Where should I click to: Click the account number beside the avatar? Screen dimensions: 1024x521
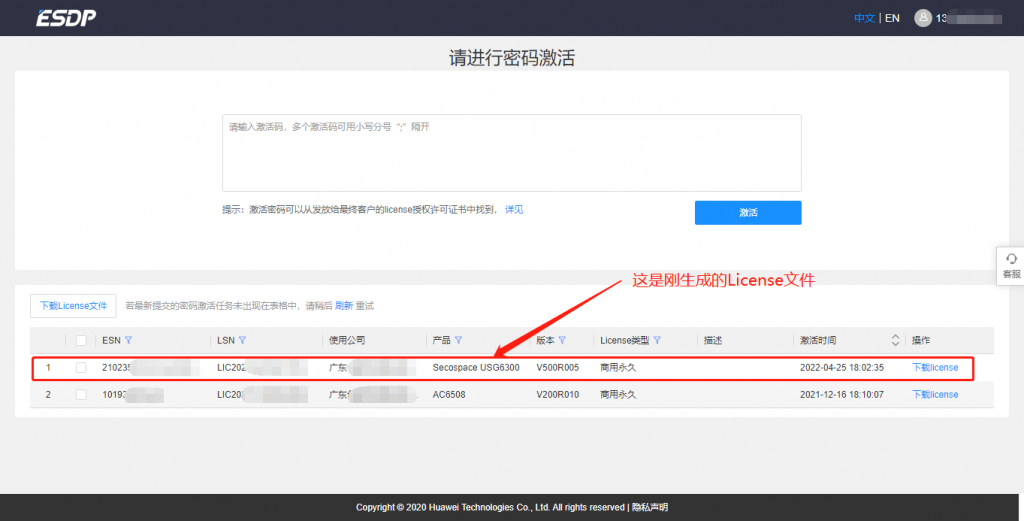click(968, 18)
